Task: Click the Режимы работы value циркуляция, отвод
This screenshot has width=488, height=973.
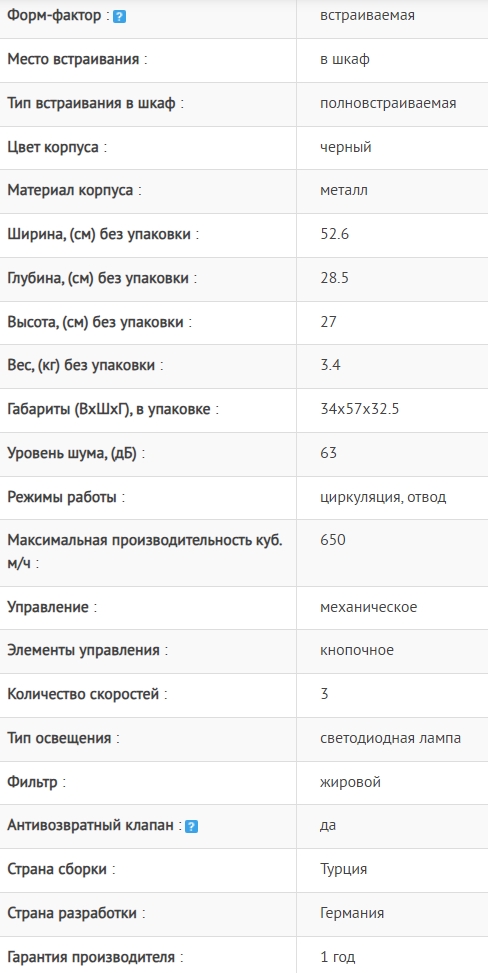Action: [x=383, y=497]
